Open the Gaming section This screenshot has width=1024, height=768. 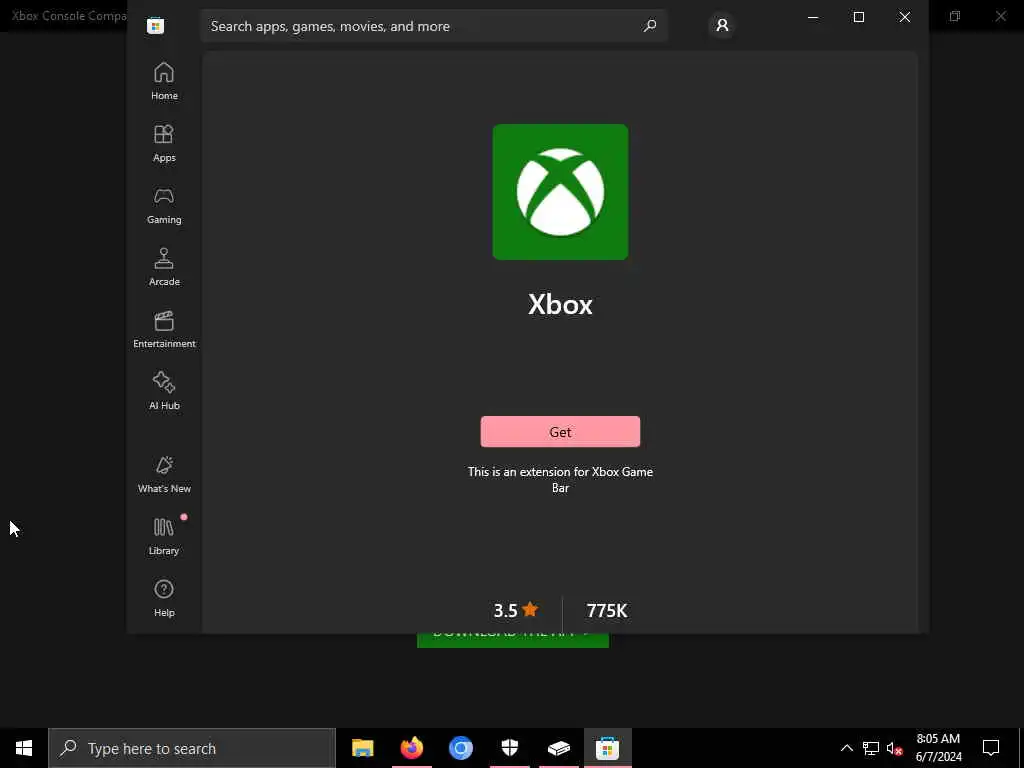click(164, 206)
